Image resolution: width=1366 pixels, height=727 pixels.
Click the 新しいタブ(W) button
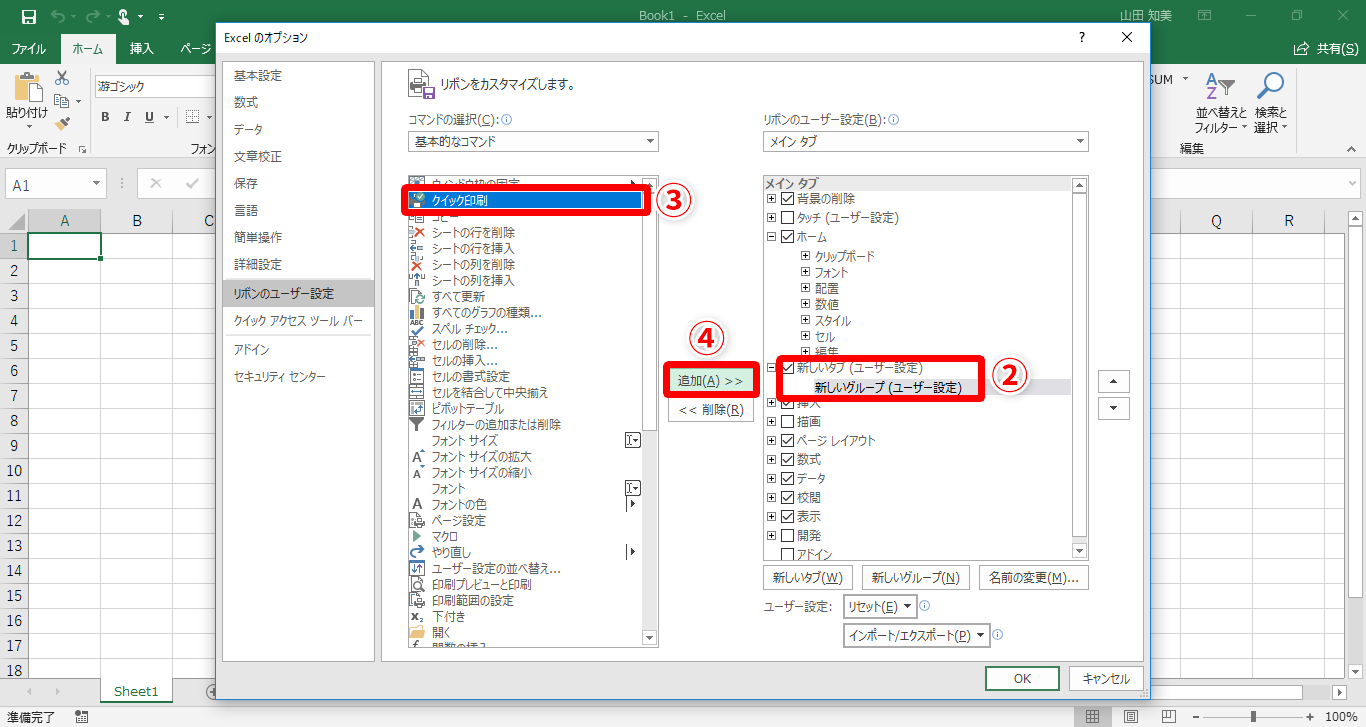click(808, 578)
